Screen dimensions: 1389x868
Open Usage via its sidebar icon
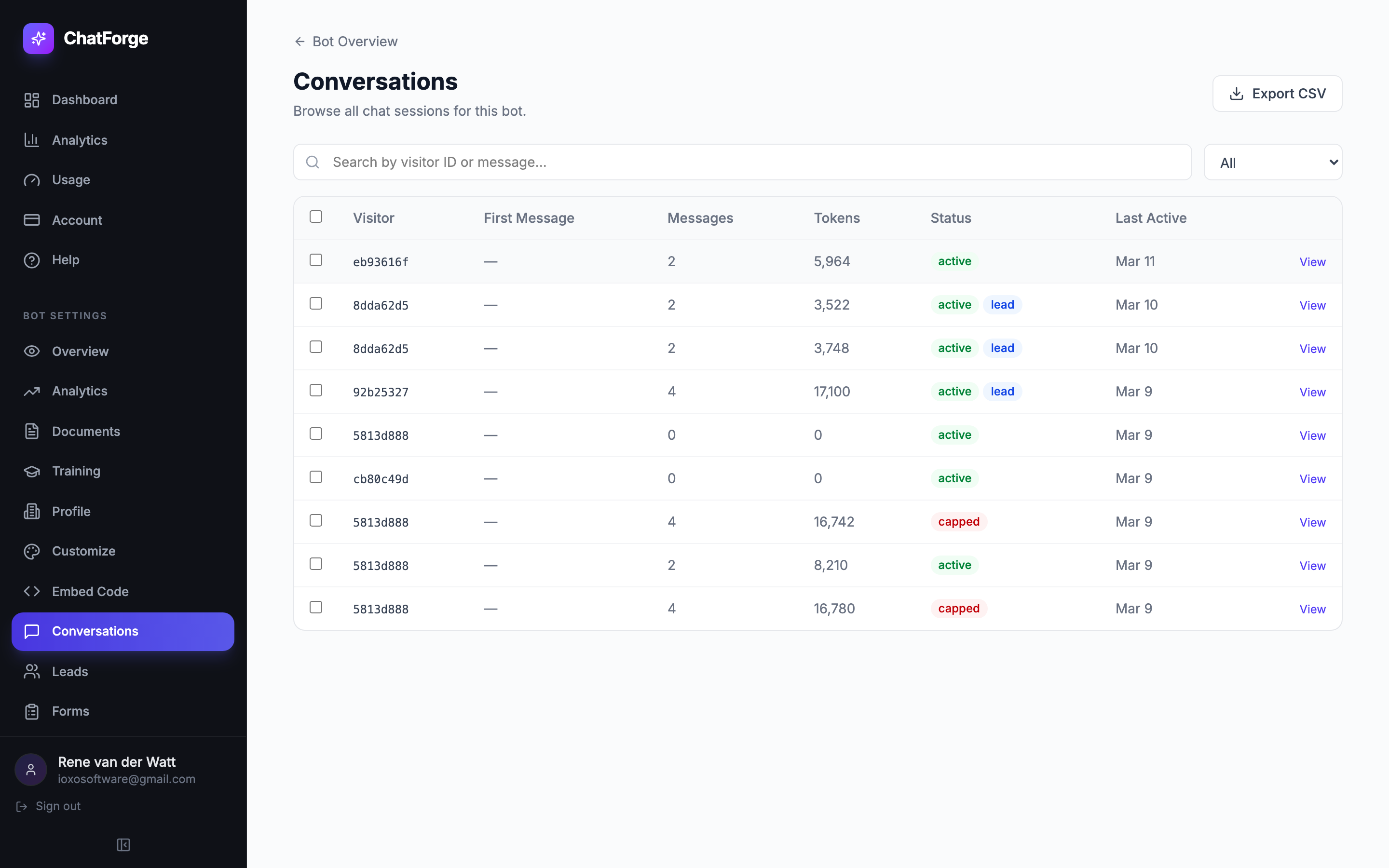pyautogui.click(x=31, y=180)
